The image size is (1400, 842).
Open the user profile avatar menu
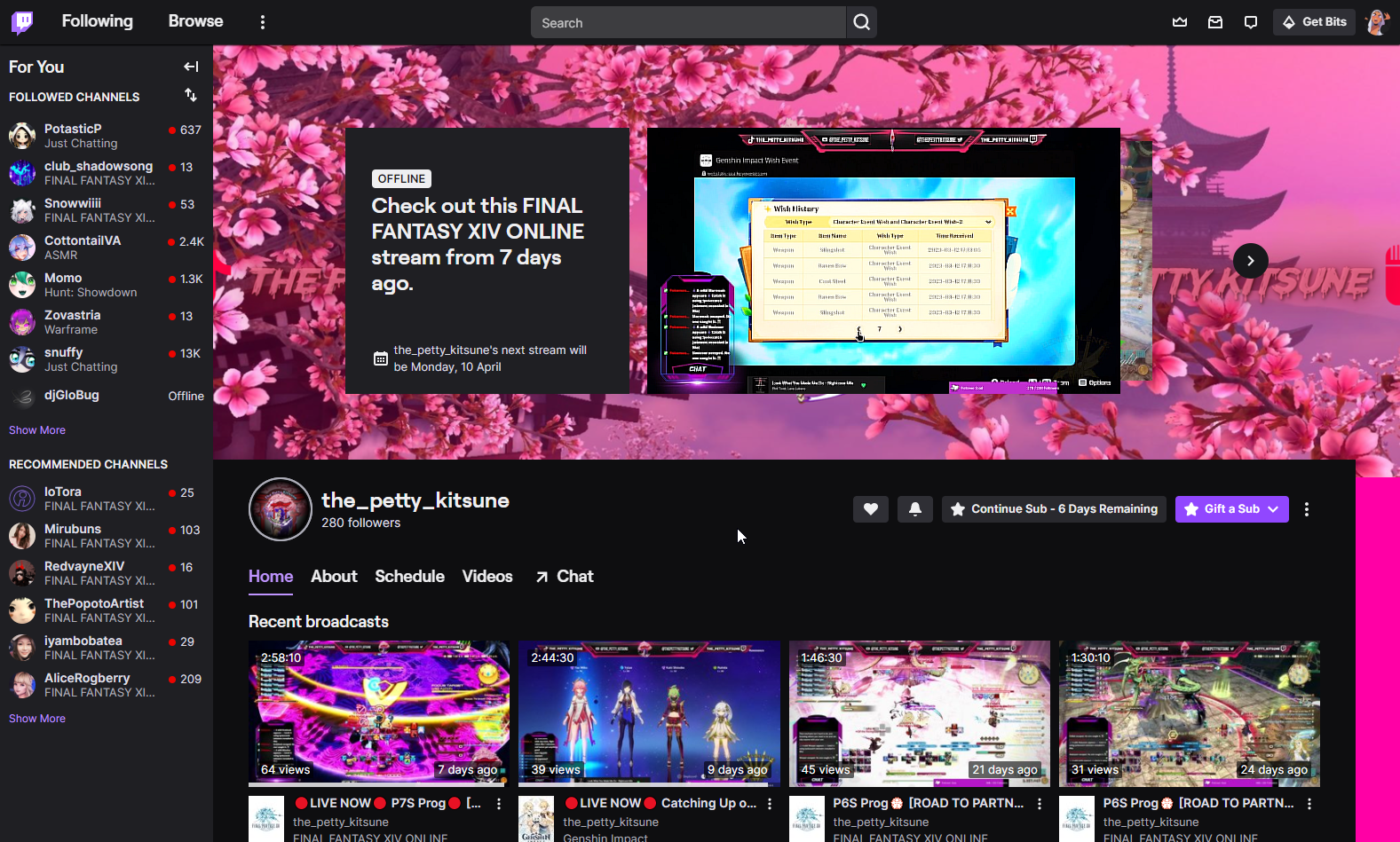(1377, 22)
